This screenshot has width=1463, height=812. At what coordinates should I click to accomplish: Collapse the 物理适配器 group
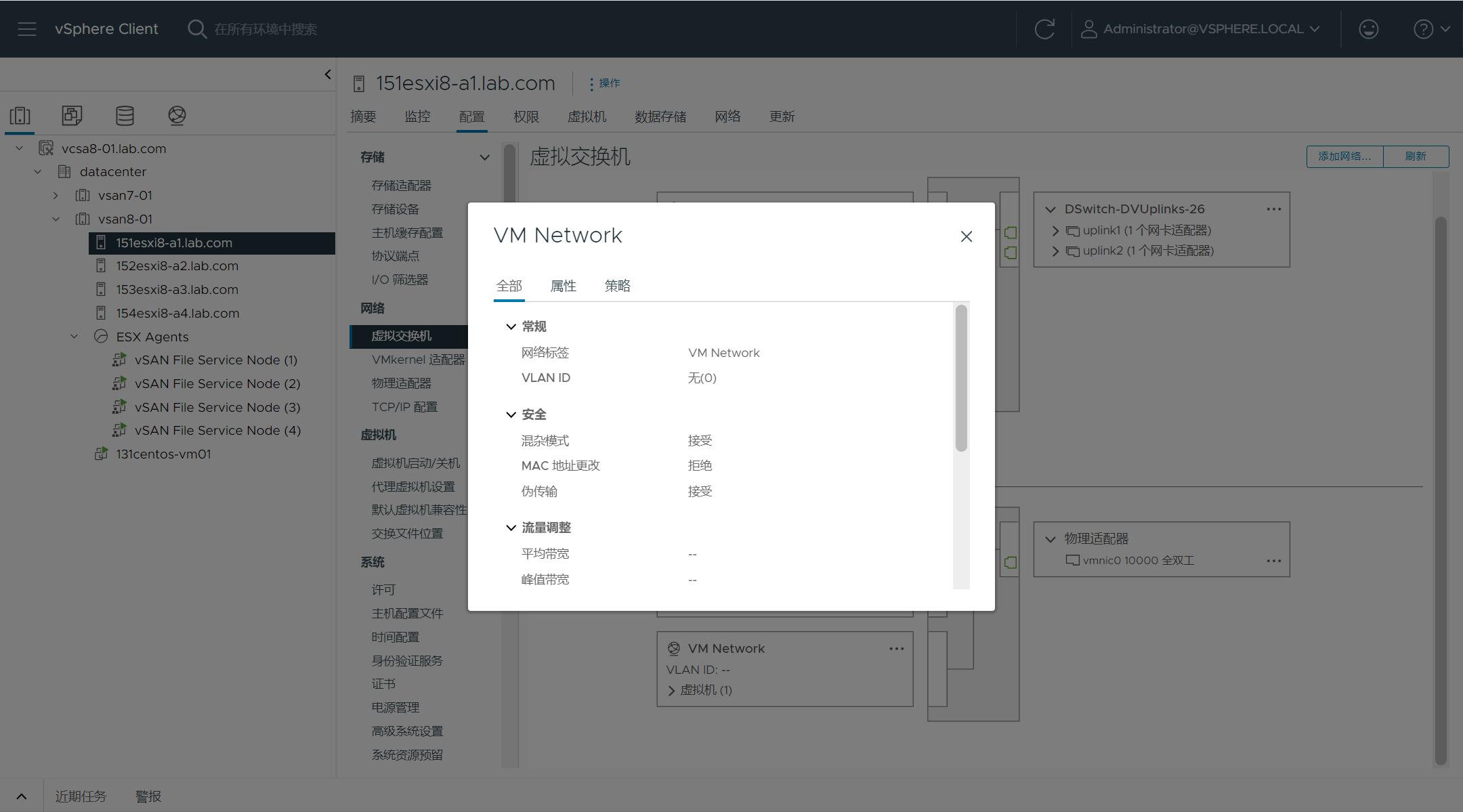click(1051, 540)
